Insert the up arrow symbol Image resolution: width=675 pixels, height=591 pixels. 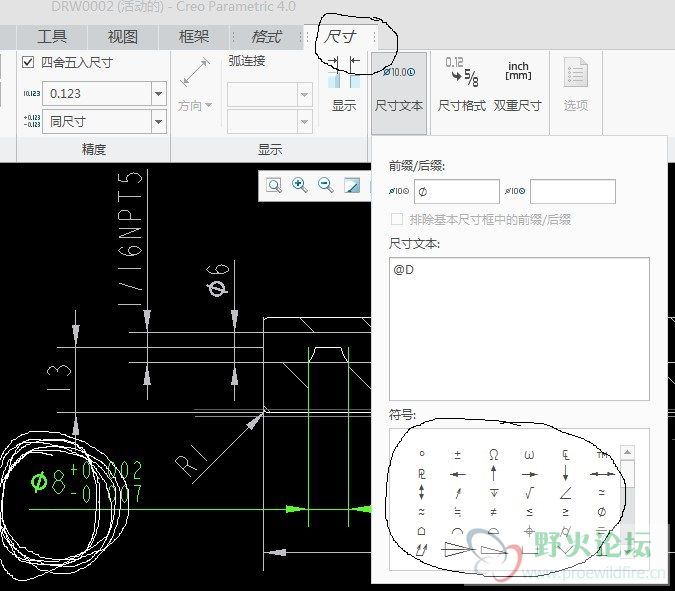click(x=494, y=473)
